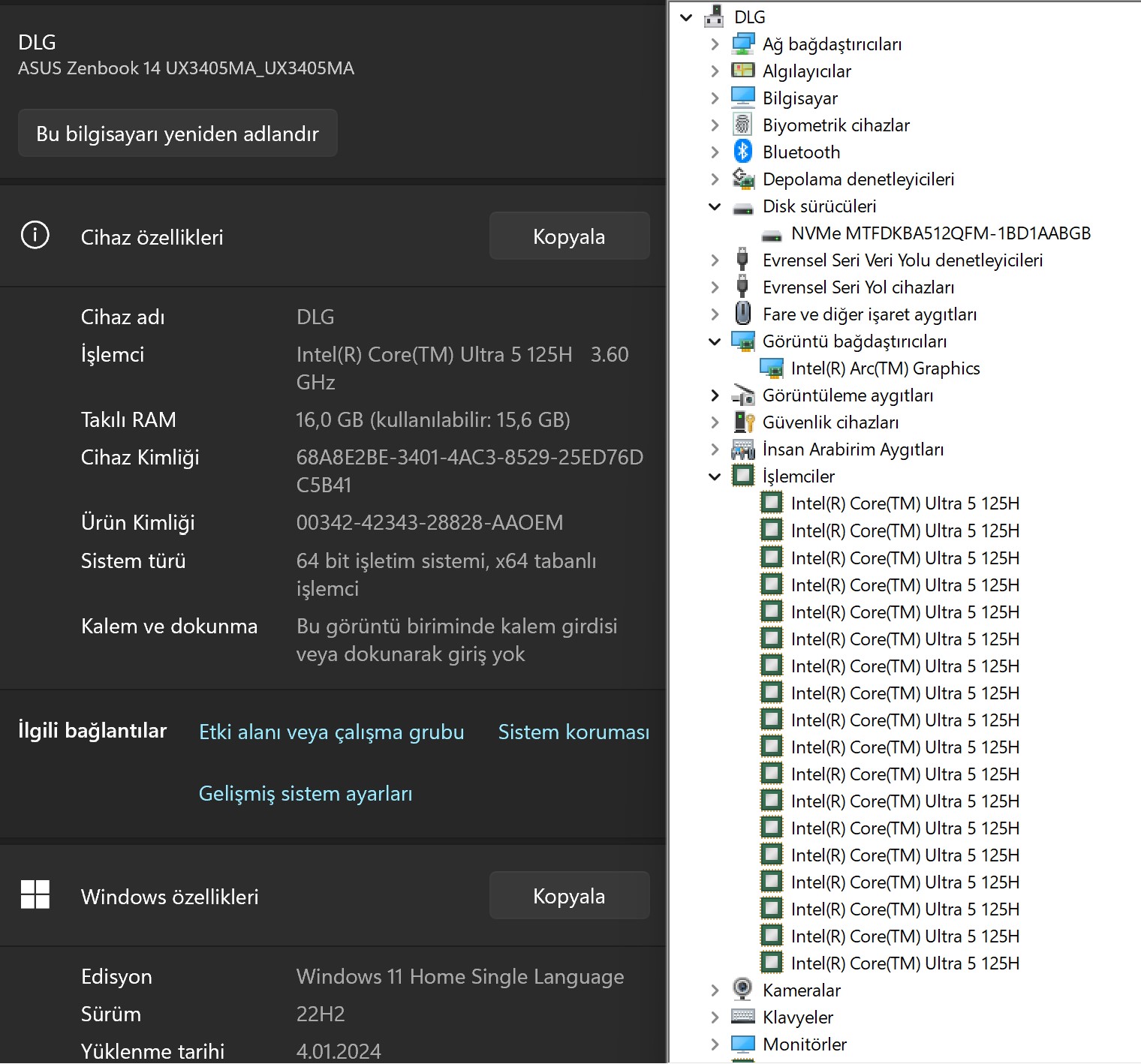Screen dimensions: 1141x1064
Task: Collapse the Disk sürücüleri node
Action: 715,206
